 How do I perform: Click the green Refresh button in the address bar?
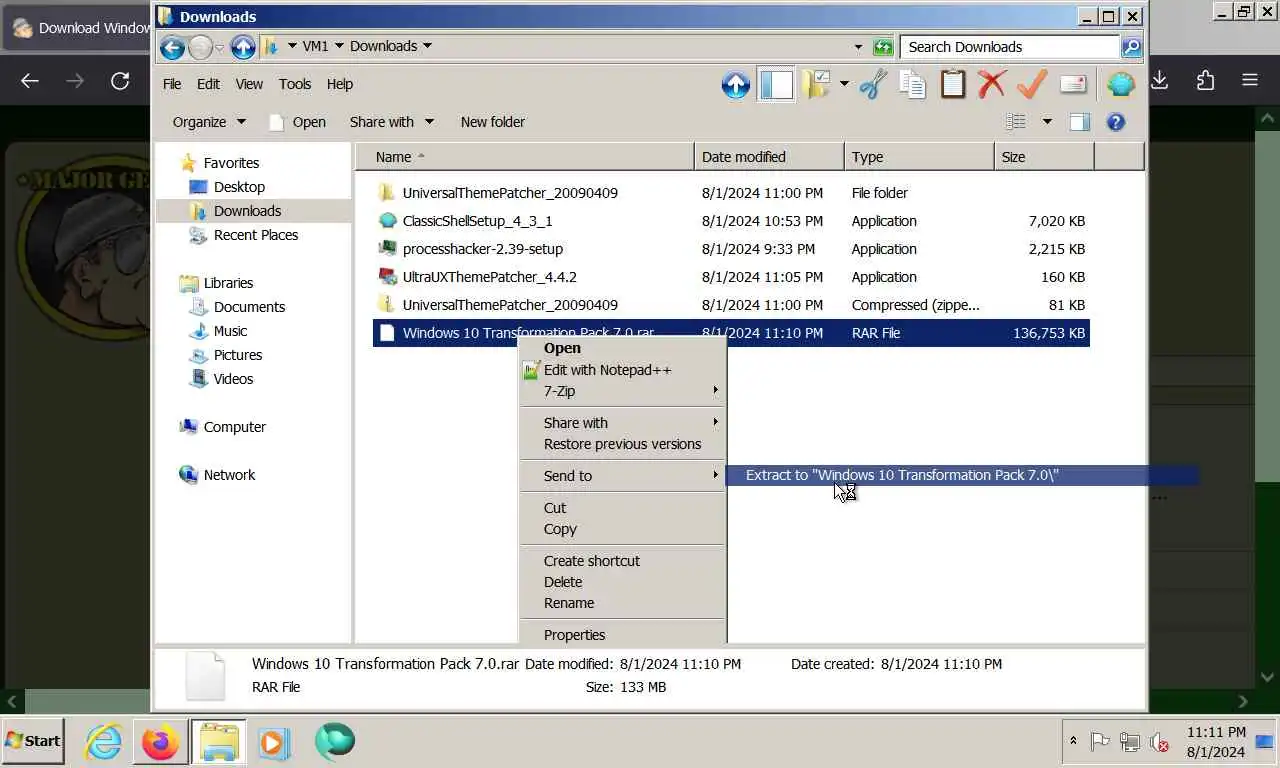point(883,47)
